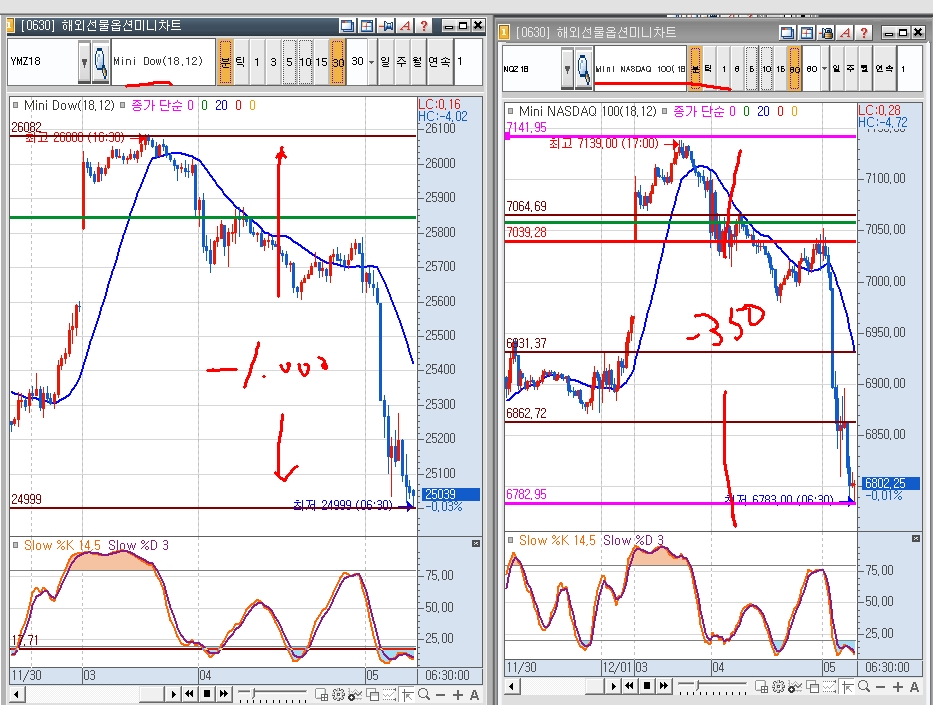933x705 pixels.
Task: Click crosshair cursor icon below Mini Dow chart
Action: tap(407, 694)
